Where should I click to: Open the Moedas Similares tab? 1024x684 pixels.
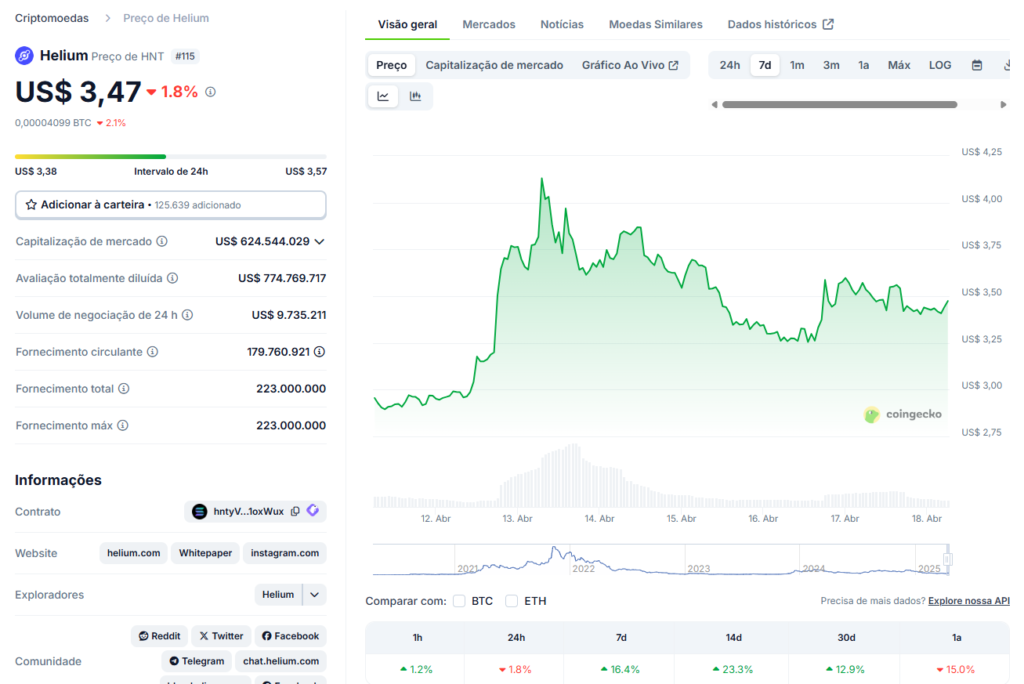point(656,24)
